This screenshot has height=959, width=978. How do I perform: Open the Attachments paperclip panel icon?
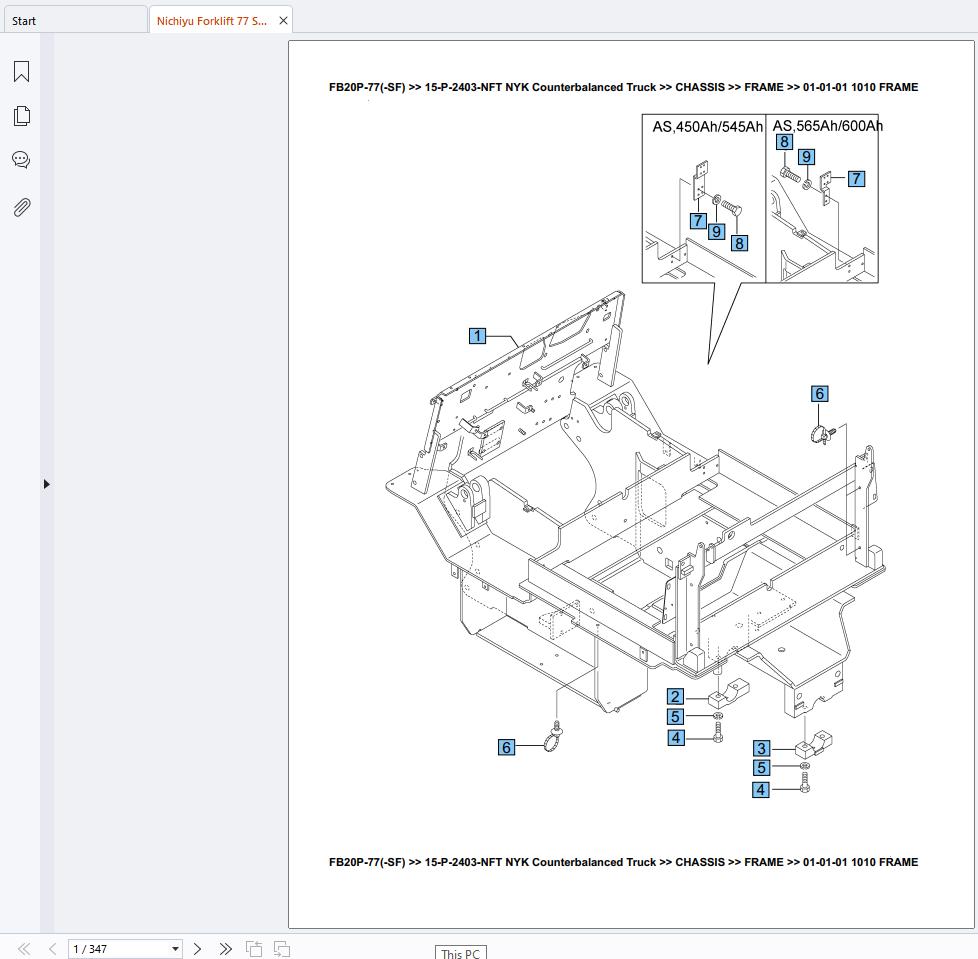tap(21, 207)
